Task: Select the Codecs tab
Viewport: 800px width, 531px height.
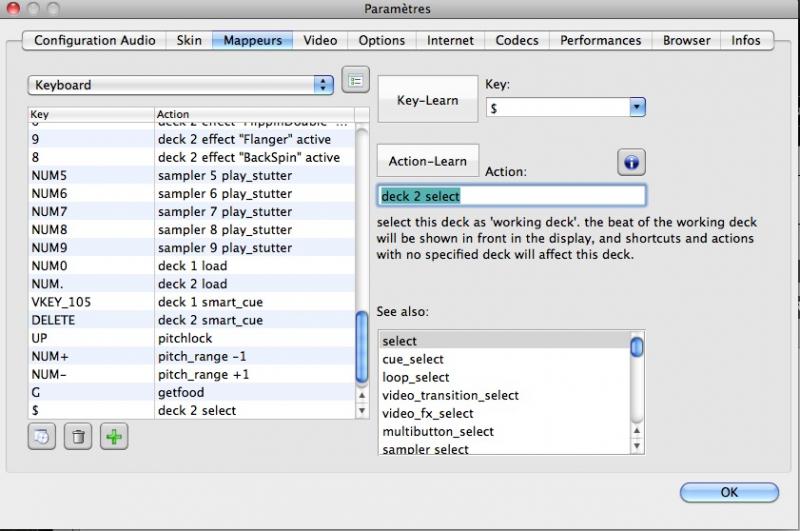Action: [x=517, y=40]
